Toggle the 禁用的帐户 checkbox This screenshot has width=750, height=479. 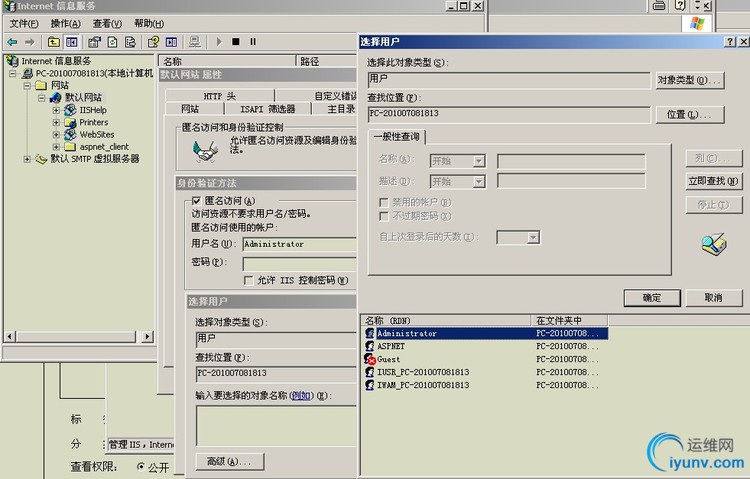[384, 202]
